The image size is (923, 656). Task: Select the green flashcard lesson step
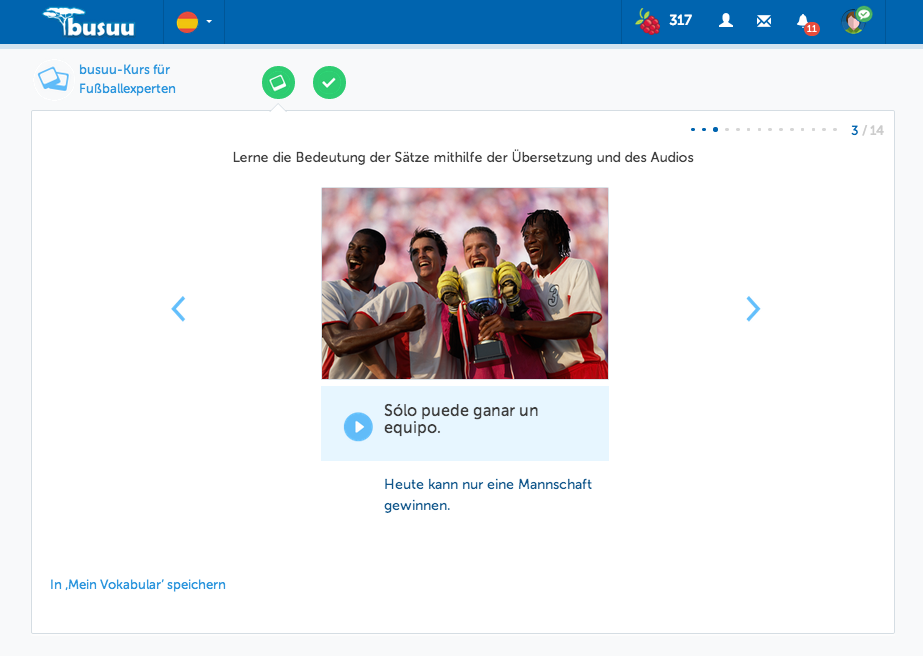pos(278,82)
